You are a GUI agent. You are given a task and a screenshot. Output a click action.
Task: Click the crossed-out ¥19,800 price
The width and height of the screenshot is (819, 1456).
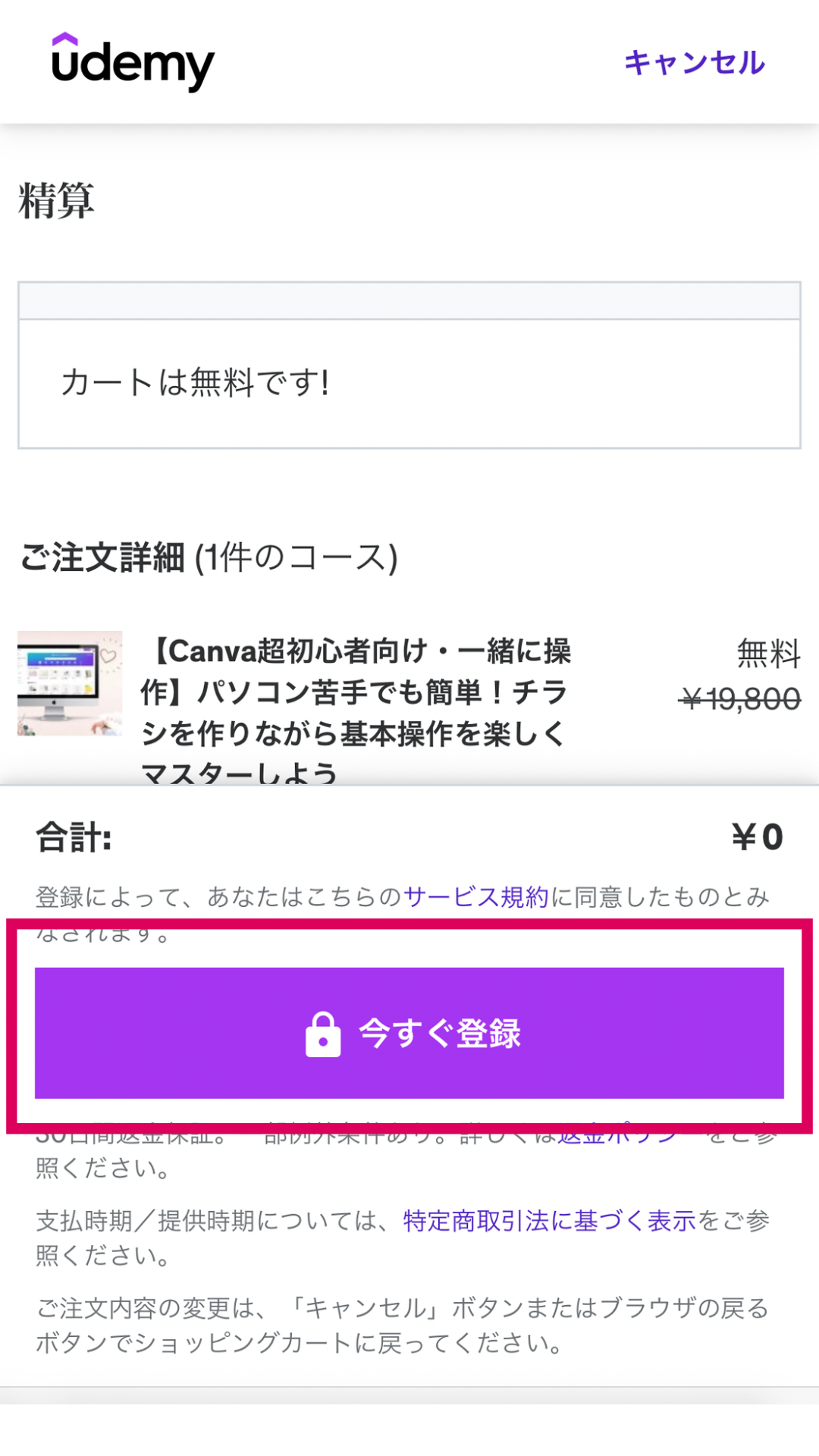pyautogui.click(x=741, y=699)
